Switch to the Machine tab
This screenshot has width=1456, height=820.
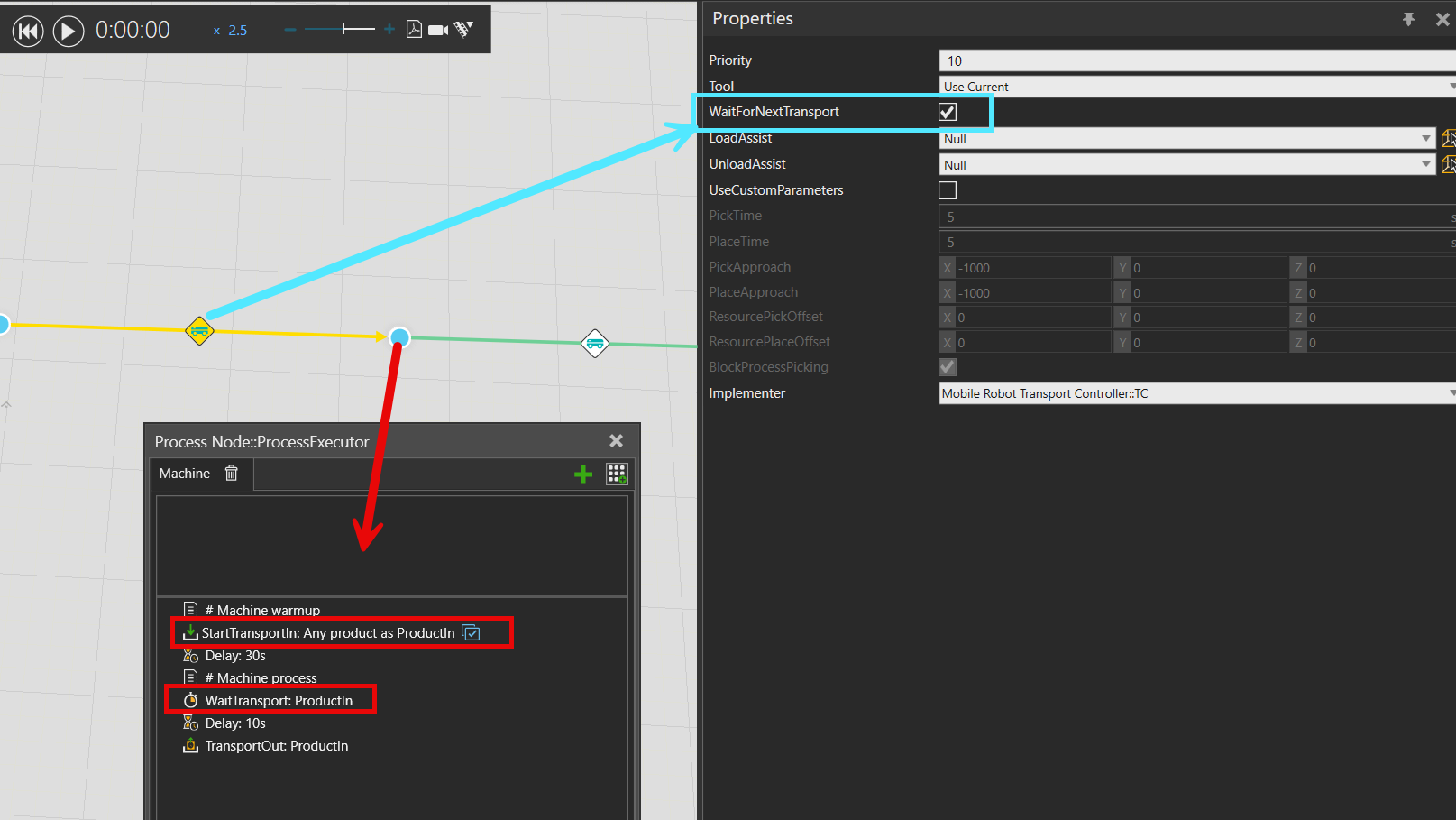185,474
